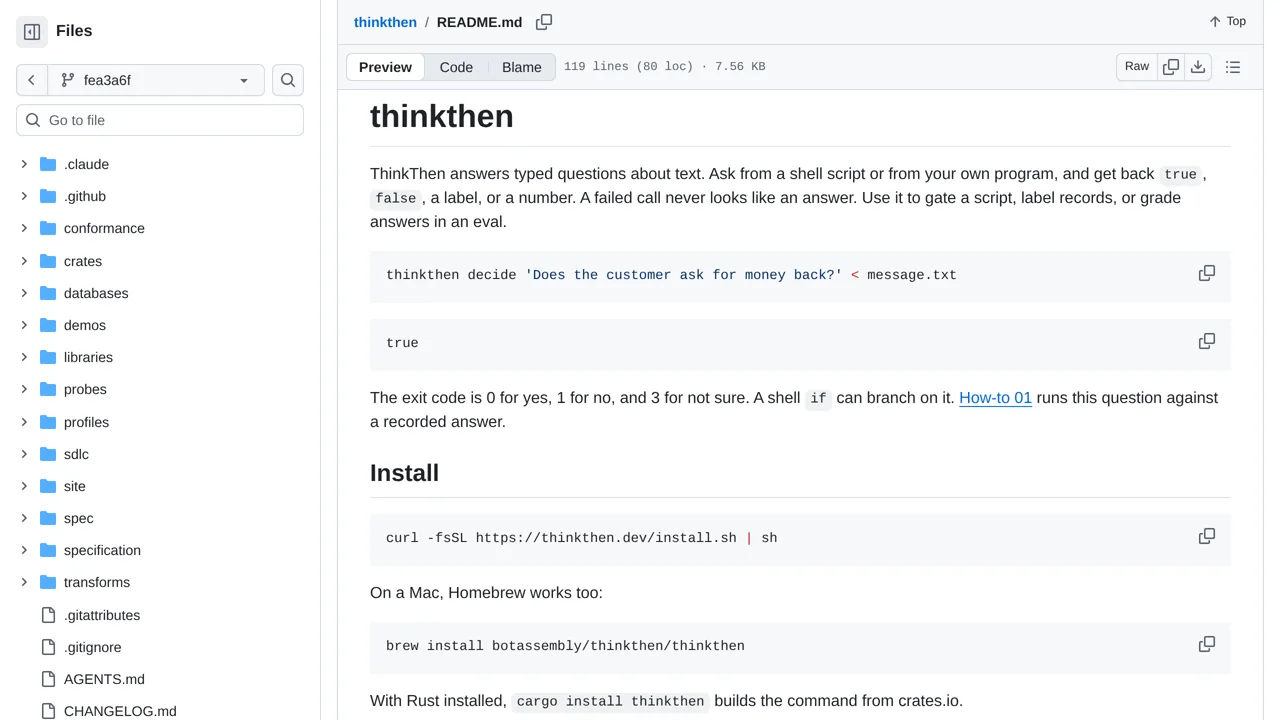Click the README.md breadcrumb file name
Image resolution: width=1280 pixels, height=720 pixels.
(480, 22)
